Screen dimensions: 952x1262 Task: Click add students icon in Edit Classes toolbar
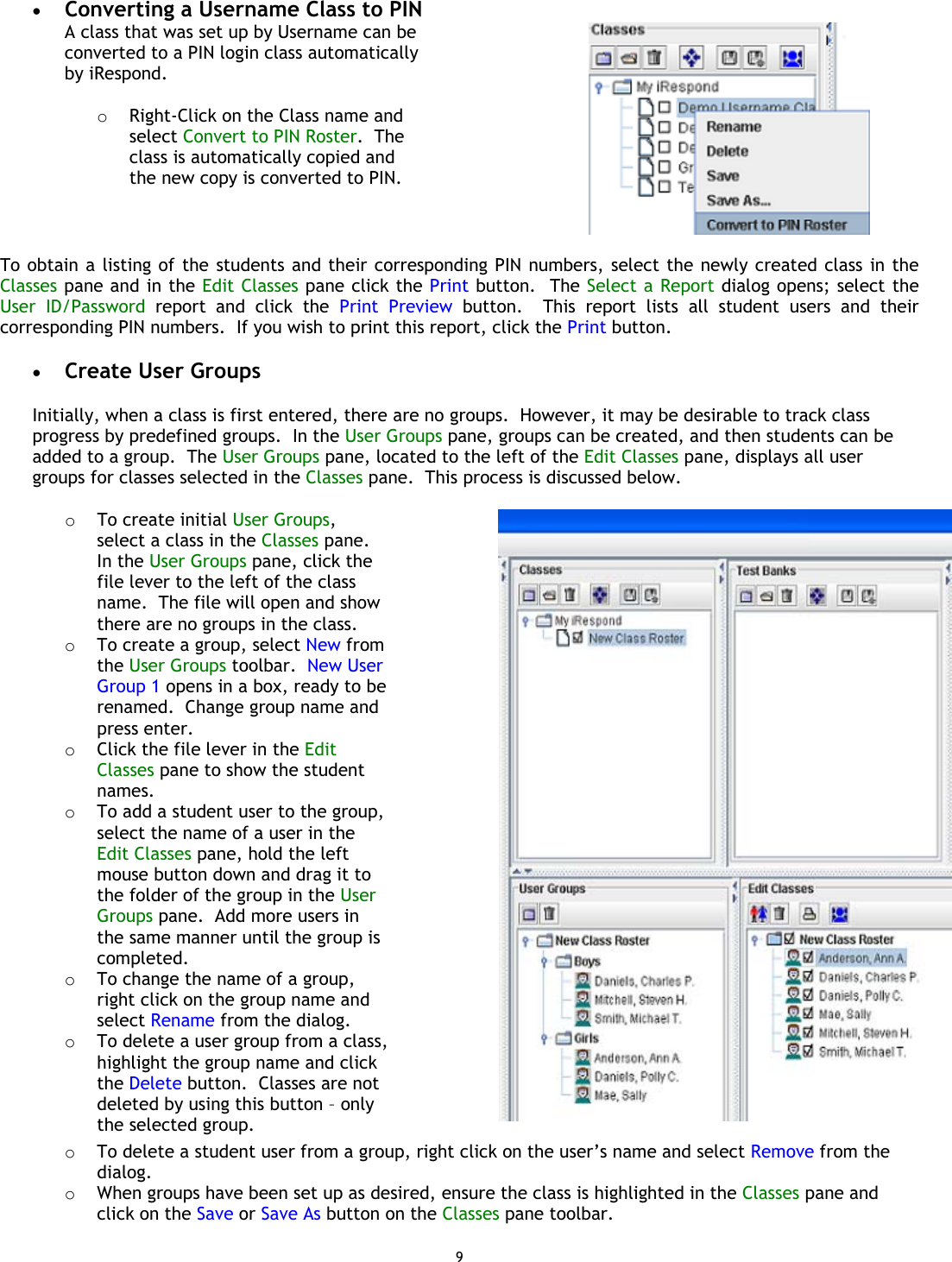759,913
